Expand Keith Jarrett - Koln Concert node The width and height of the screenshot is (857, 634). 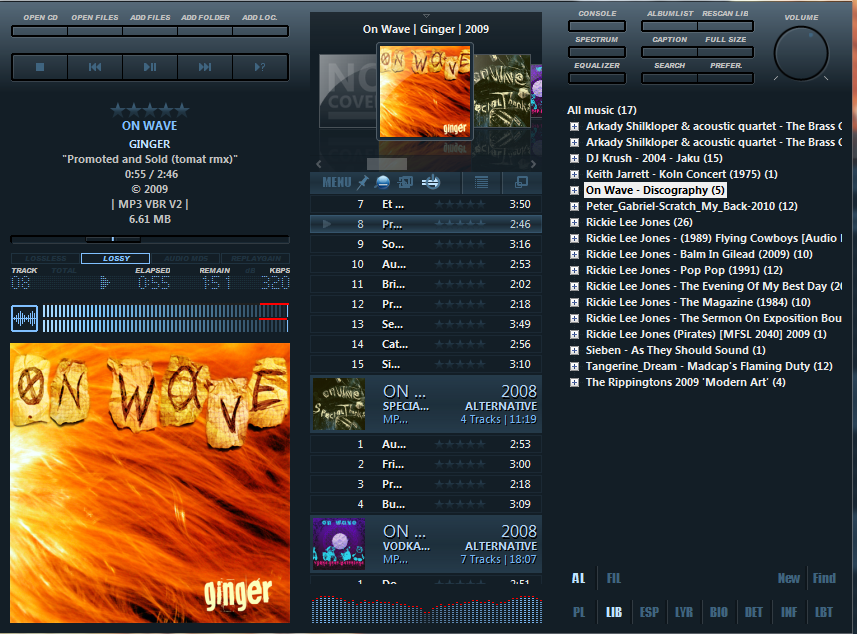coord(574,174)
